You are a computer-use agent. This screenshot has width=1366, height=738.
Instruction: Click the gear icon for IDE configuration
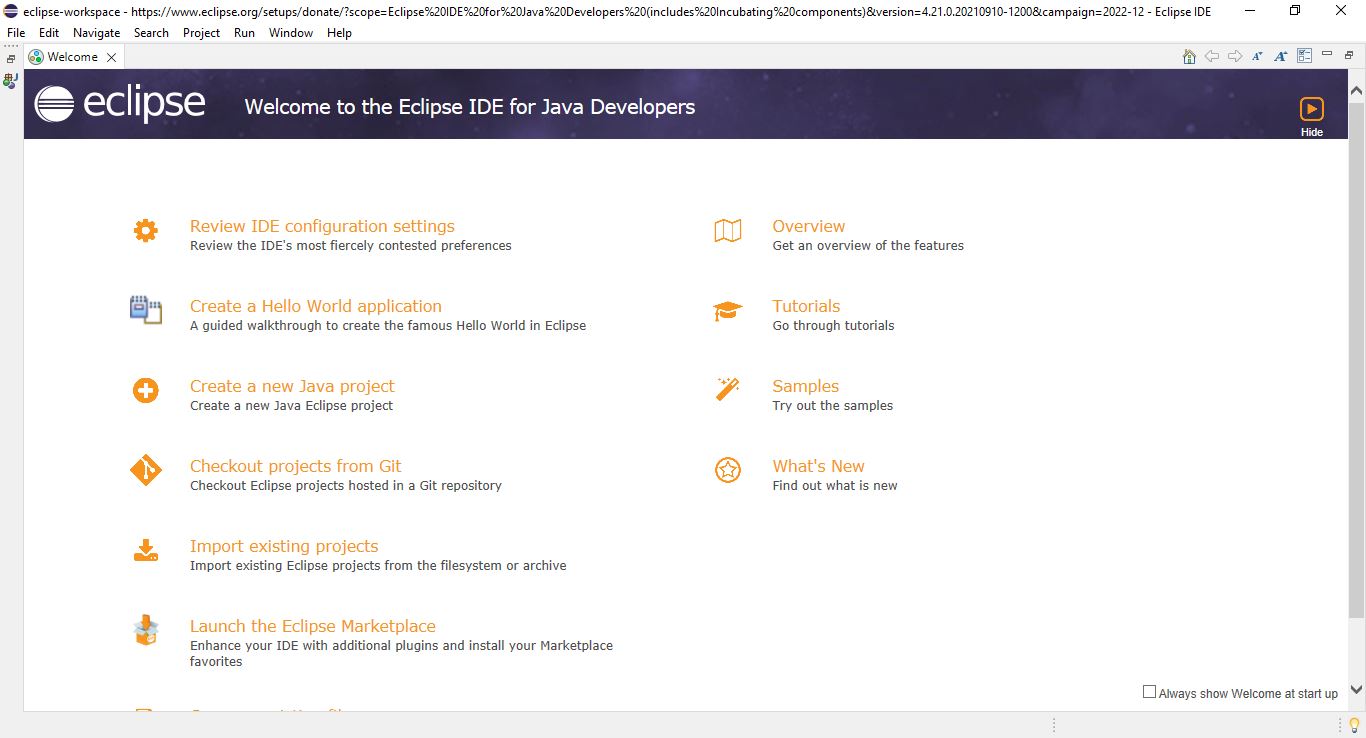pyautogui.click(x=146, y=231)
